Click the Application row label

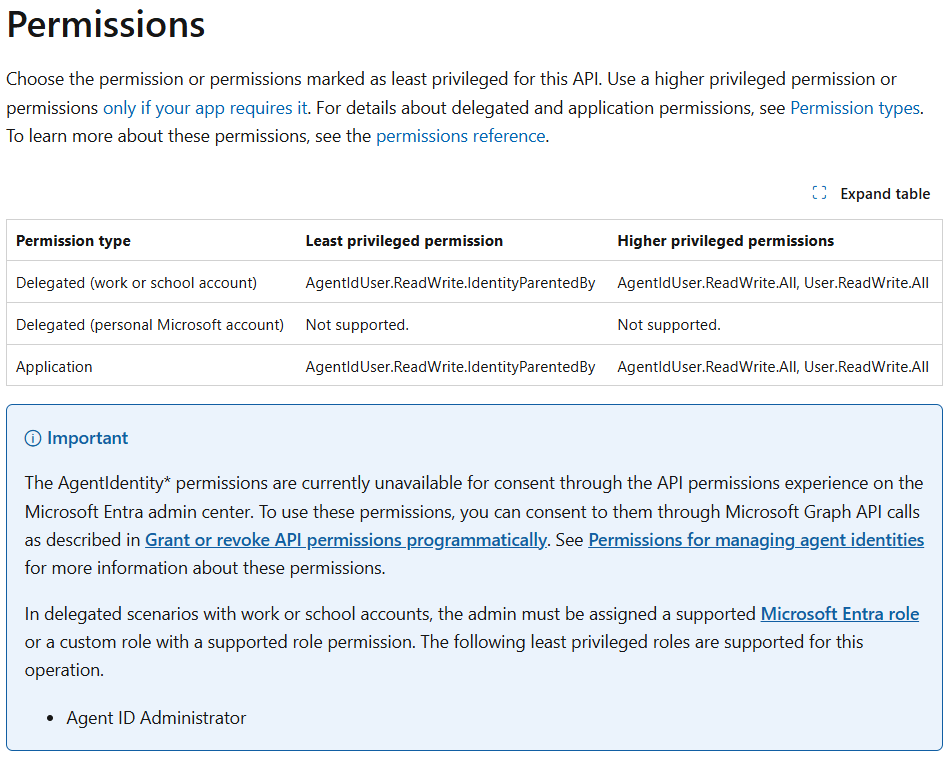[x=54, y=367]
